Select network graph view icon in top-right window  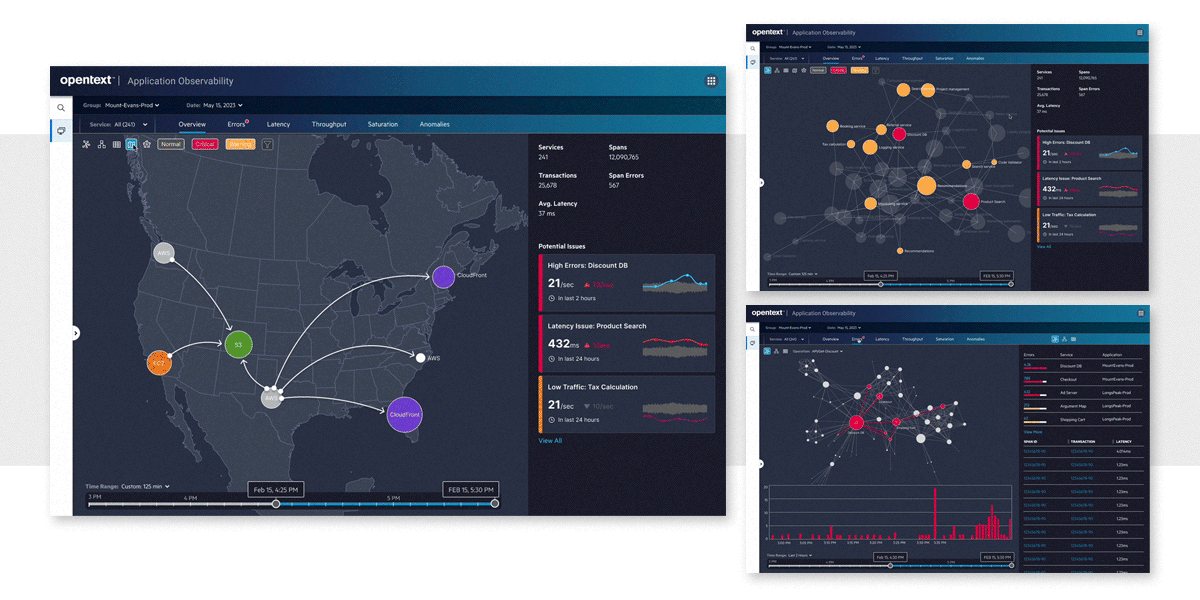tap(767, 71)
